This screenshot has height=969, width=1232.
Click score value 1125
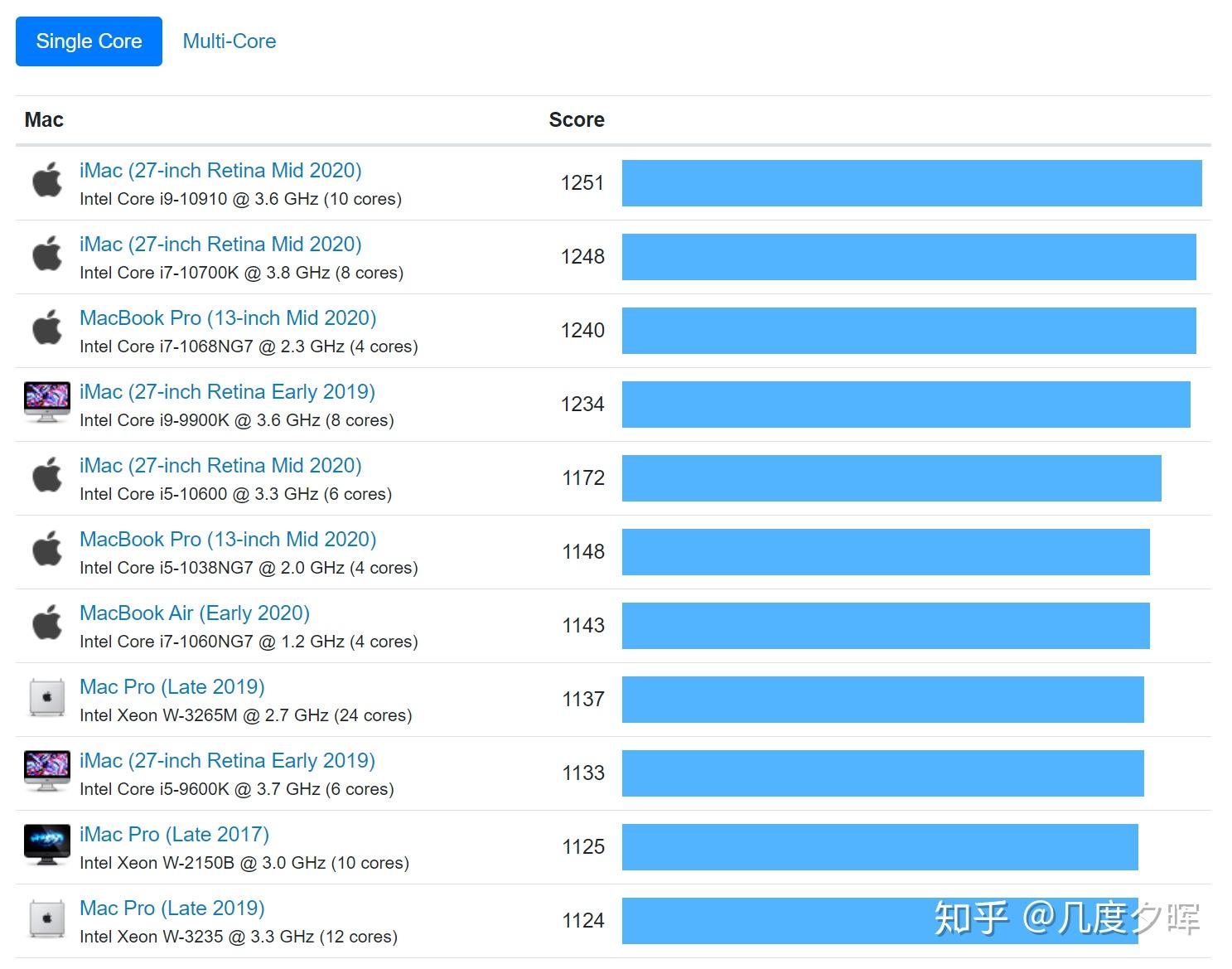click(x=583, y=847)
